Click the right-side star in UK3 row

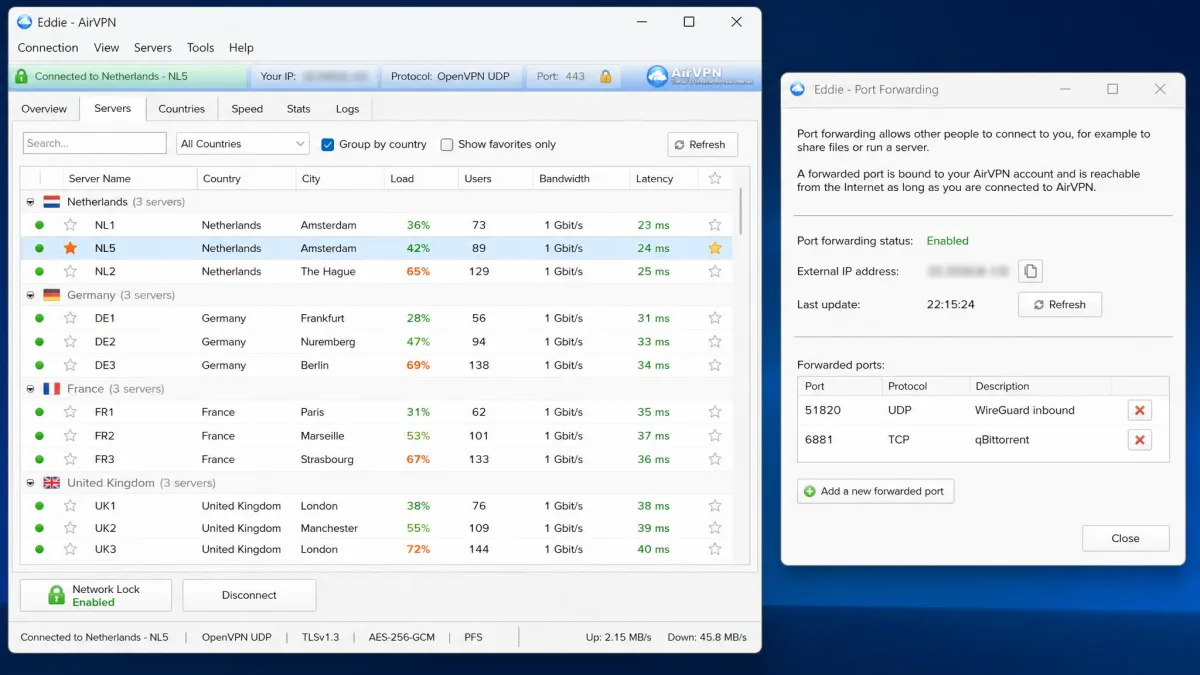(x=715, y=549)
